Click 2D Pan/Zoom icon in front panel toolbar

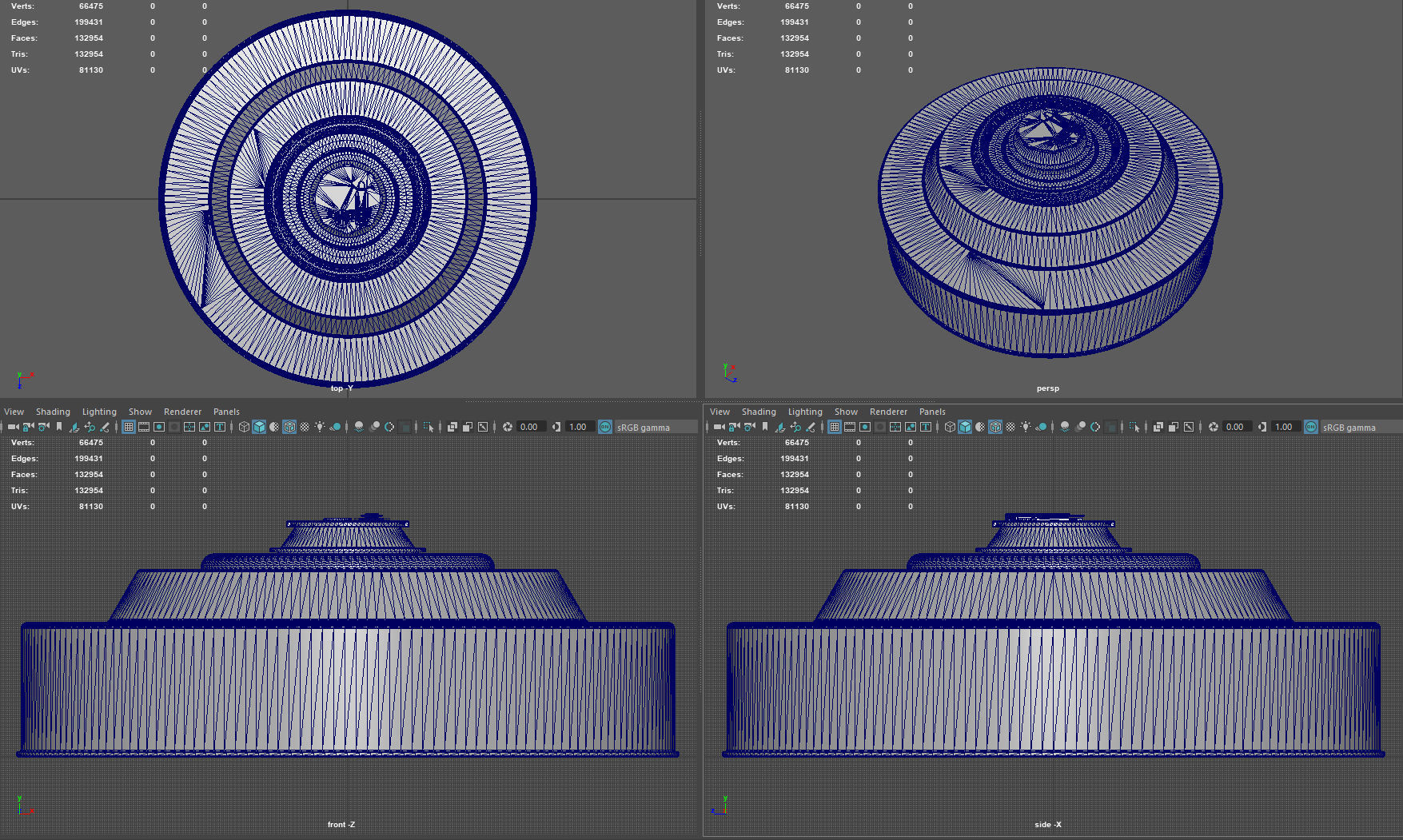(x=90, y=427)
